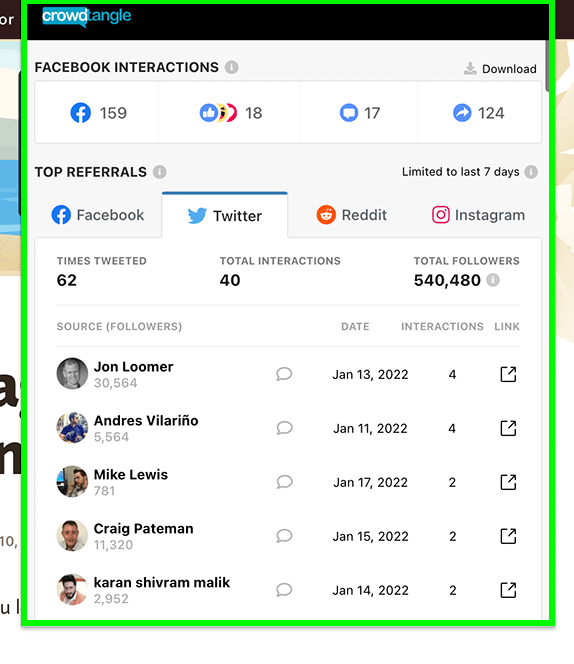The width and height of the screenshot is (574, 664).
Task: Click the comment bubble in Craig Pateman's row
Action: click(x=284, y=536)
